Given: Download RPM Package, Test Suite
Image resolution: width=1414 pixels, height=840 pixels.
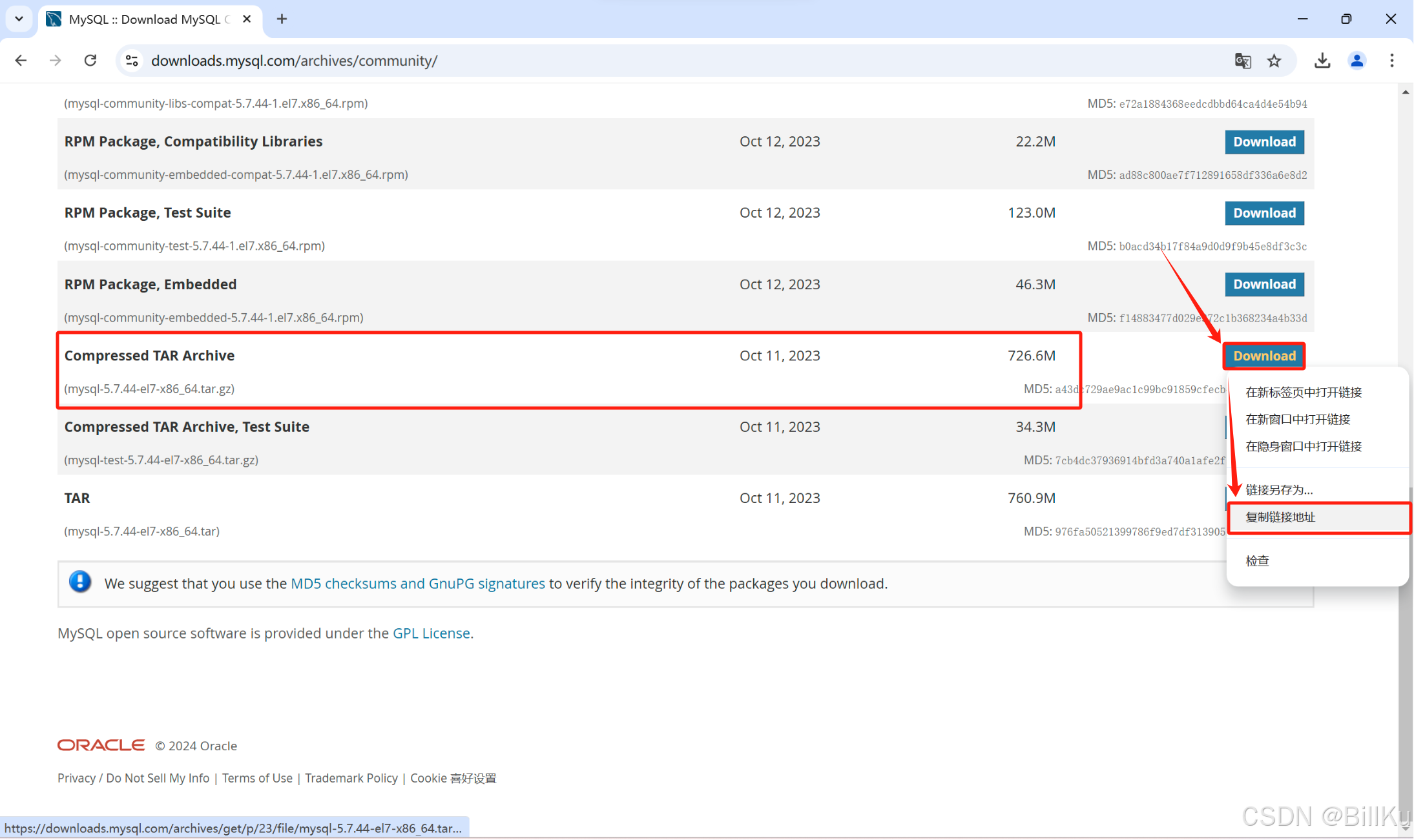Looking at the screenshot, I should [x=1264, y=213].
